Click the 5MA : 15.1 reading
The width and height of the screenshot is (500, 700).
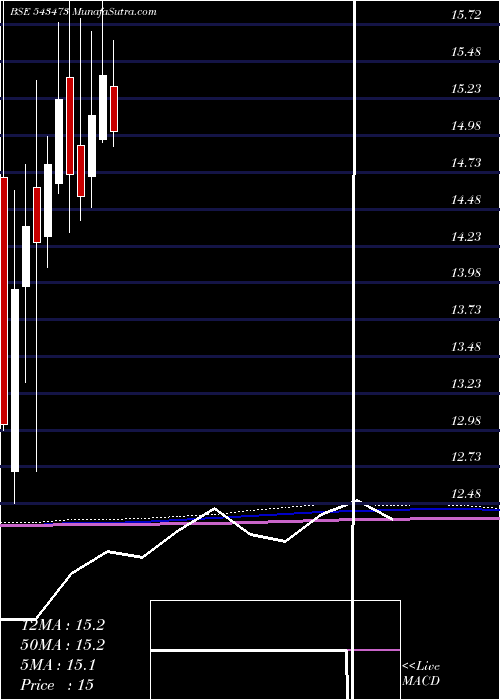(x=58, y=665)
